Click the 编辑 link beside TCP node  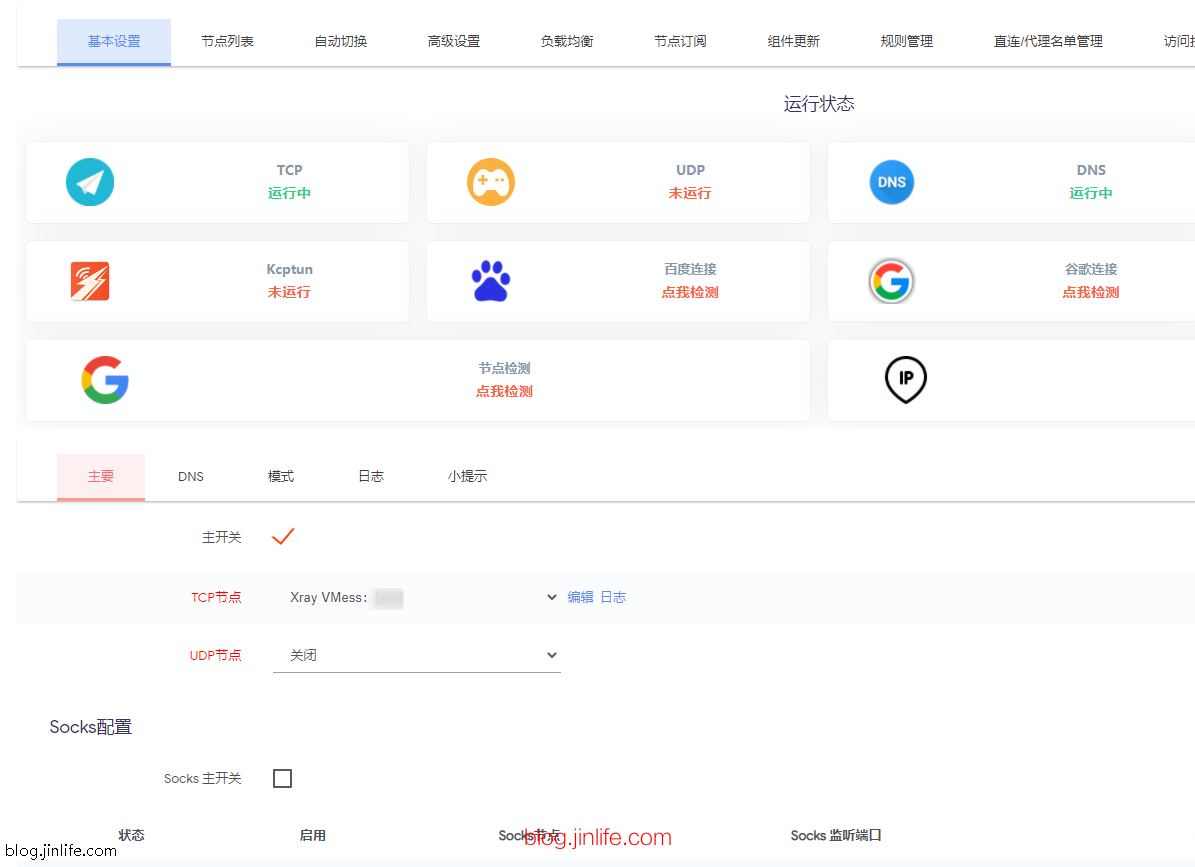click(x=580, y=597)
